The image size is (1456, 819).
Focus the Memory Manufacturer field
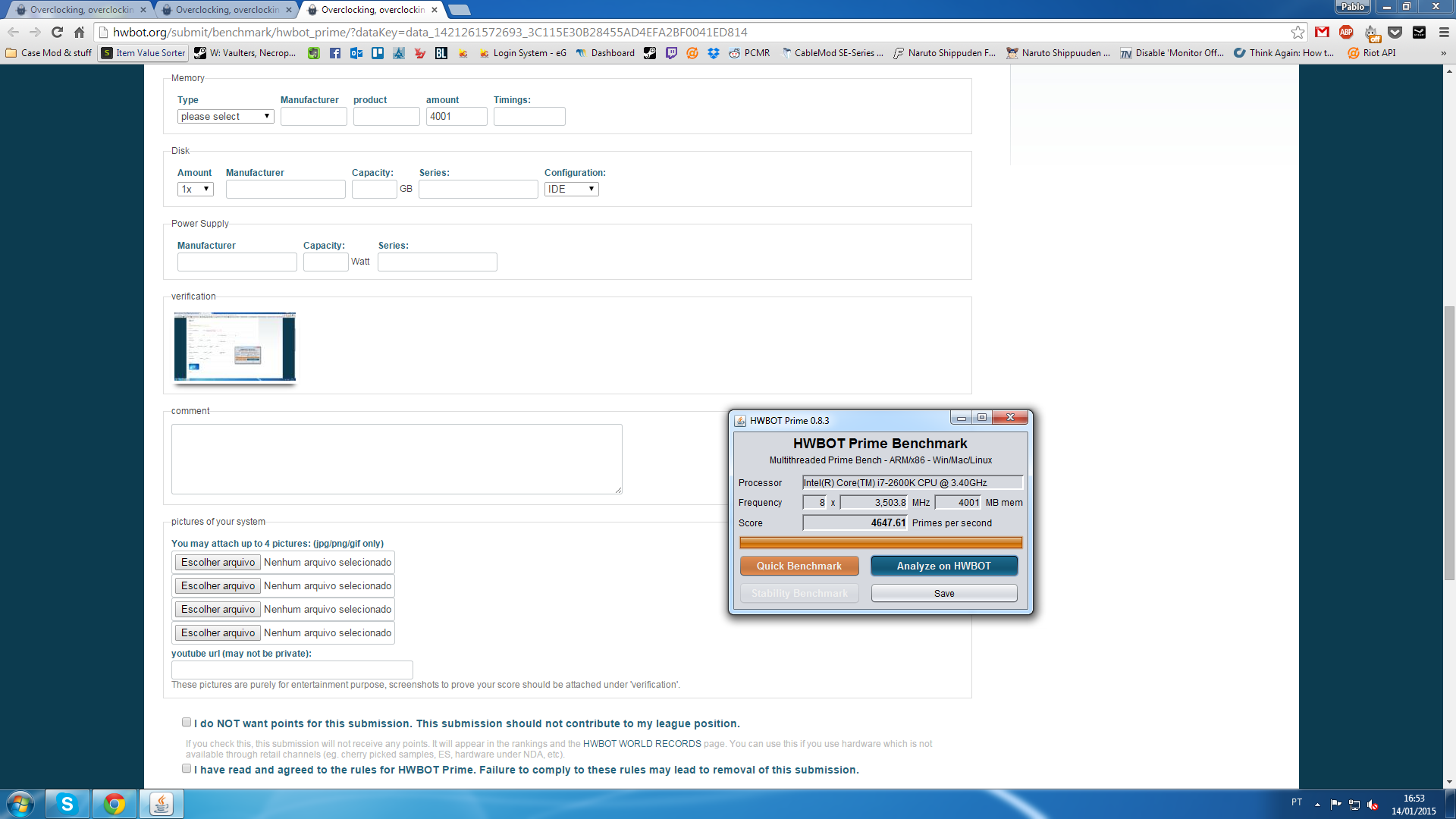click(x=313, y=116)
